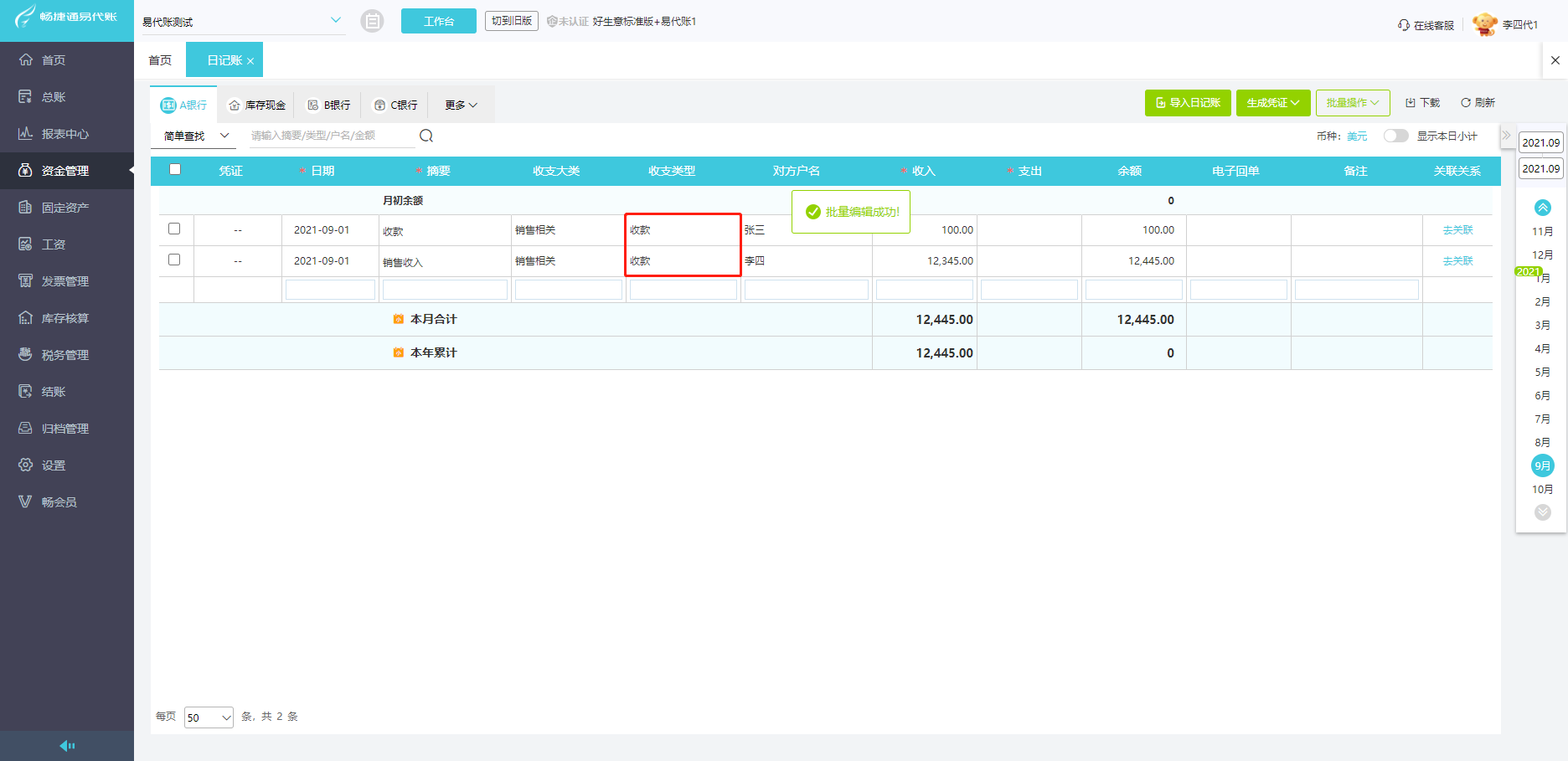This screenshot has height=761, width=1568.
Task: Click 导入日记账 button
Action: [x=1188, y=103]
